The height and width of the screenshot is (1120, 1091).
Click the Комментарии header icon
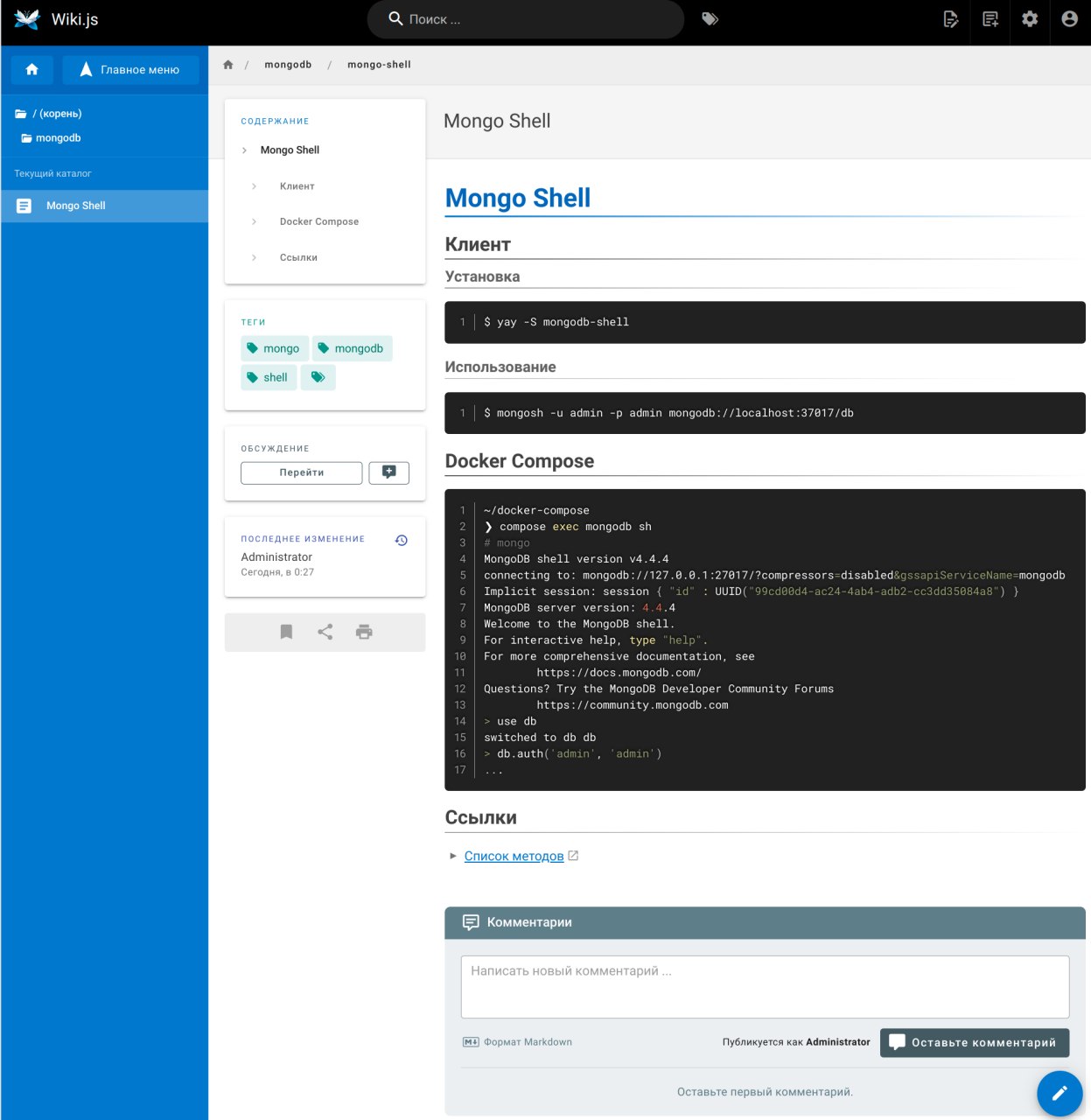471,922
